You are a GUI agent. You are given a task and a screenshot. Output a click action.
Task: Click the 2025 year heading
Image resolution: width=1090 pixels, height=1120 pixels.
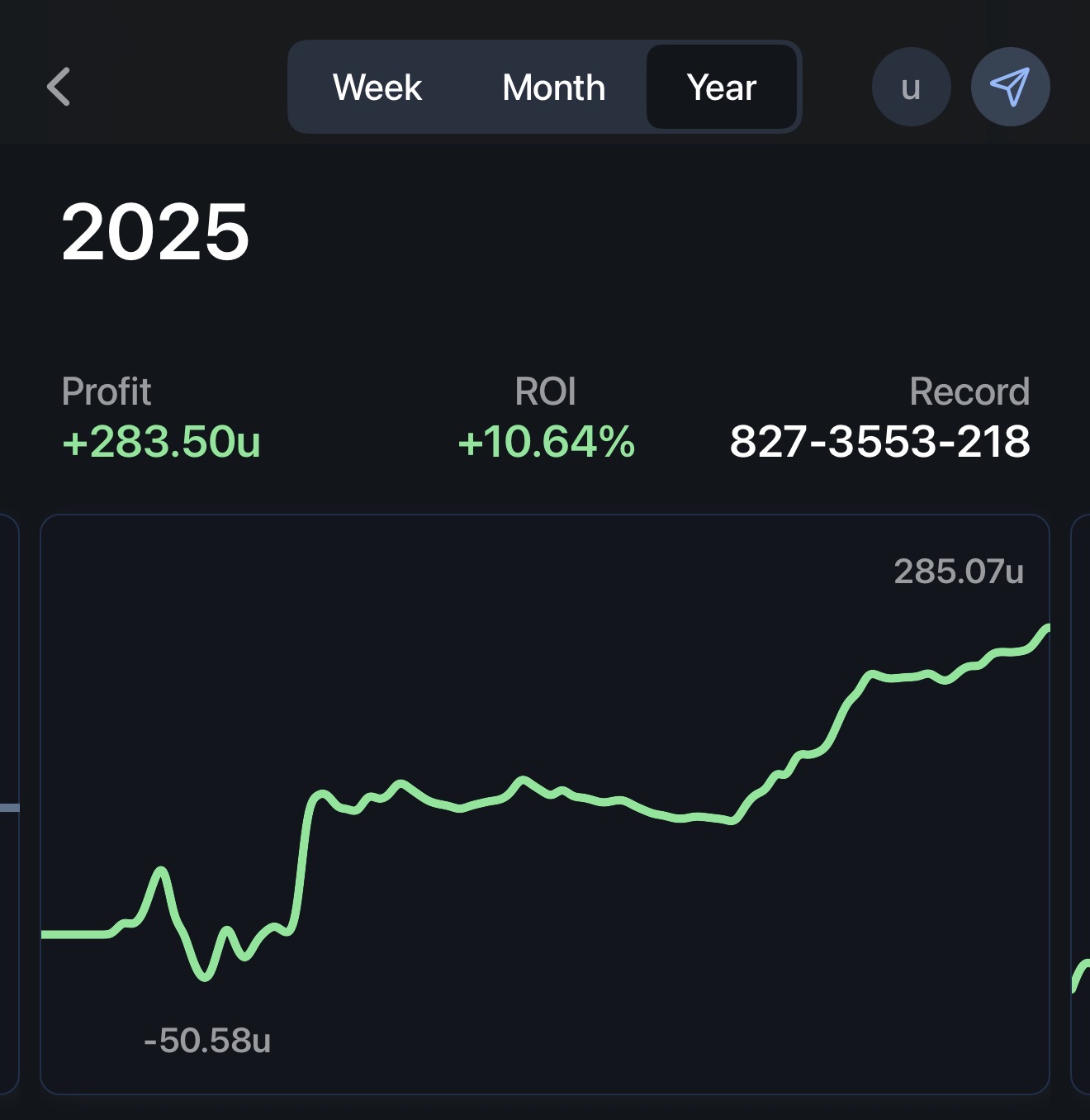pos(155,232)
